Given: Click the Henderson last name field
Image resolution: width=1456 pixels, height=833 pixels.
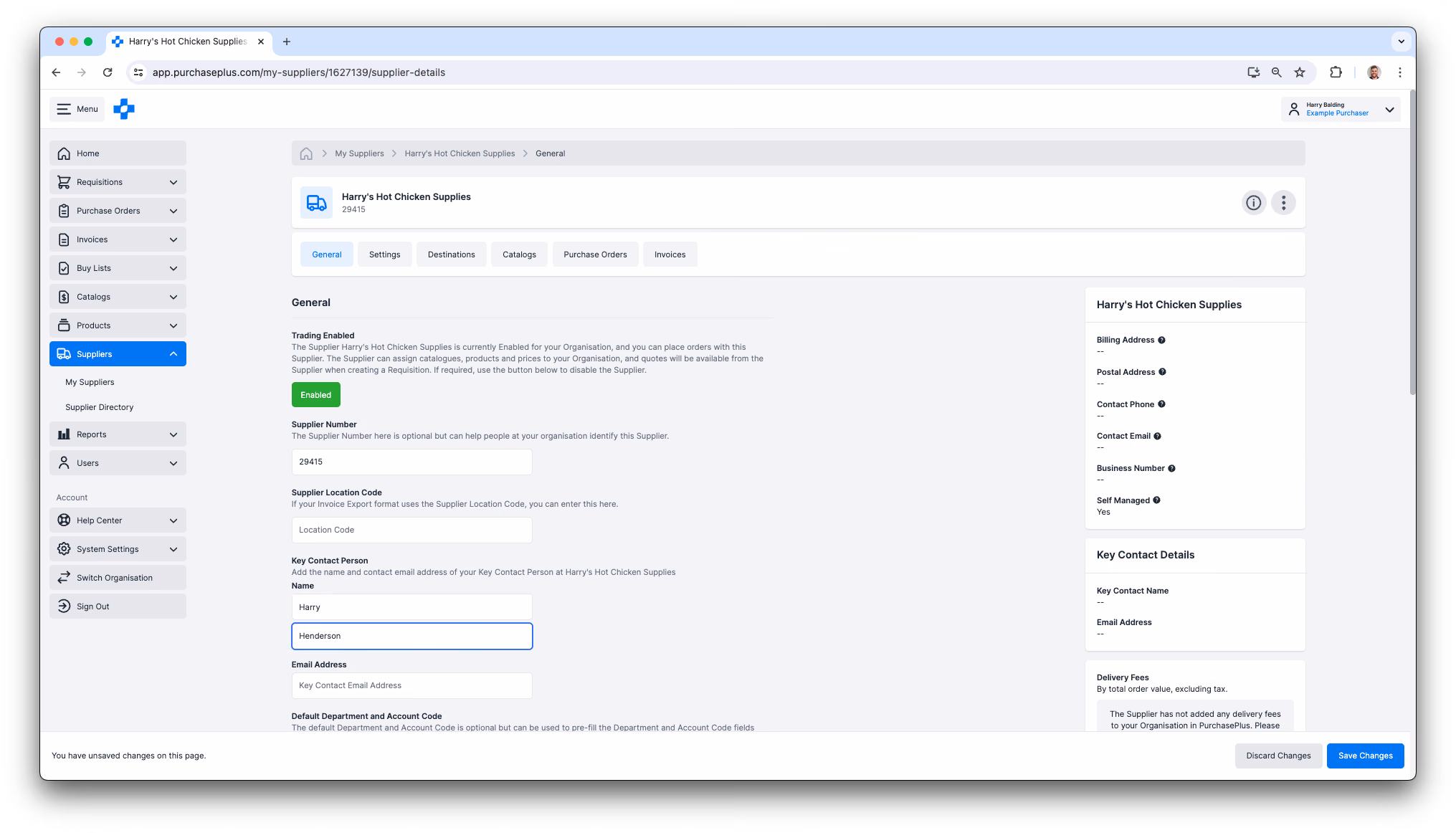Looking at the screenshot, I should (x=412, y=636).
